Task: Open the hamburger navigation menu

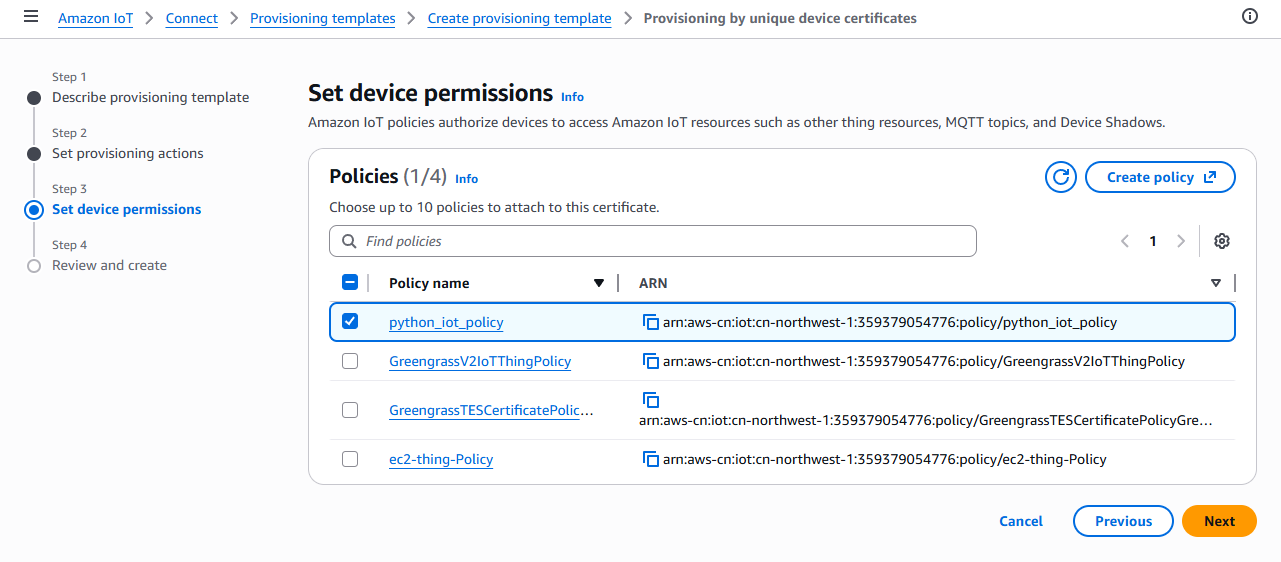Action: pos(31,17)
